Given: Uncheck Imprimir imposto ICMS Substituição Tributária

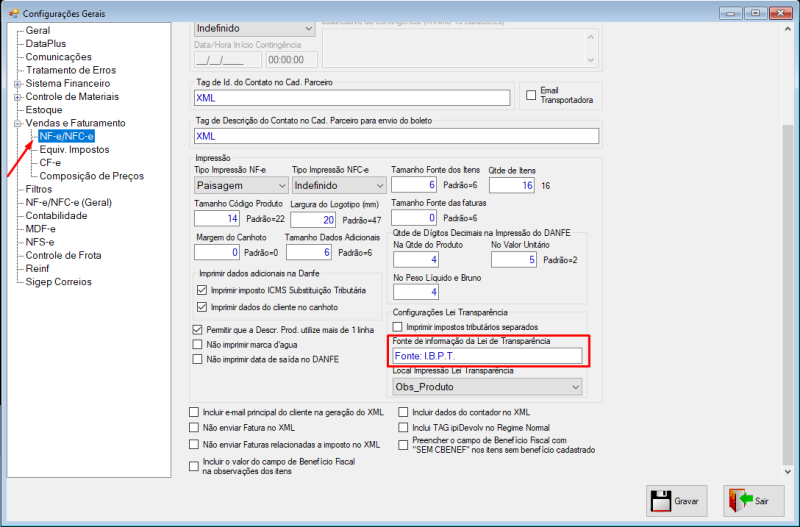Looking at the screenshot, I should pos(202,290).
